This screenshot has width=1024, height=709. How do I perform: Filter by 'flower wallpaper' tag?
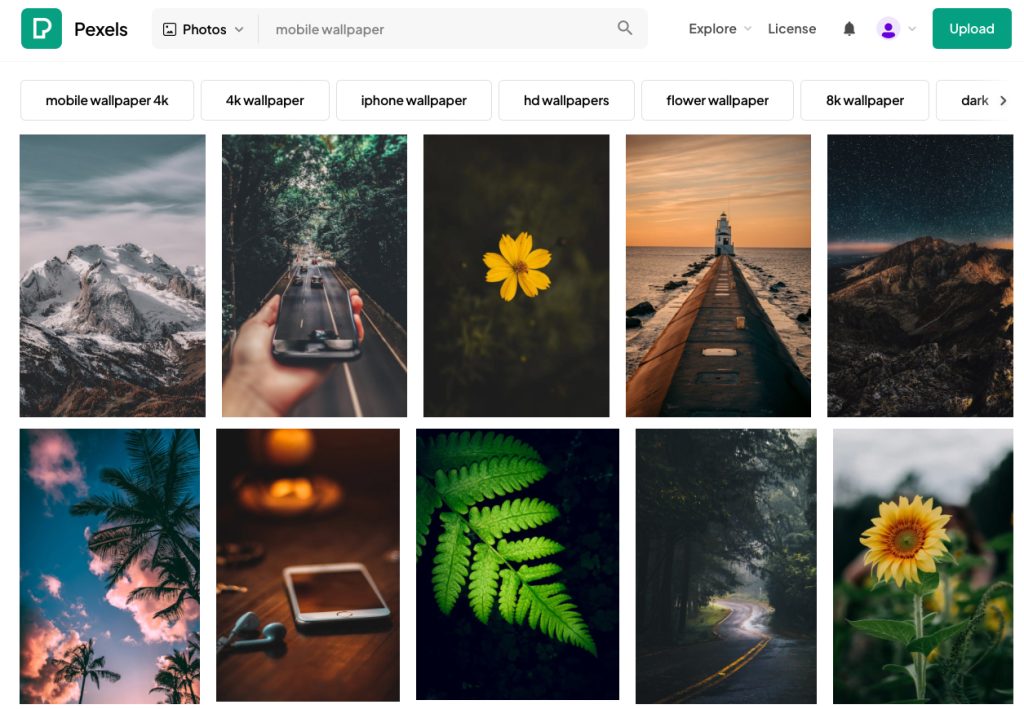[x=717, y=100]
